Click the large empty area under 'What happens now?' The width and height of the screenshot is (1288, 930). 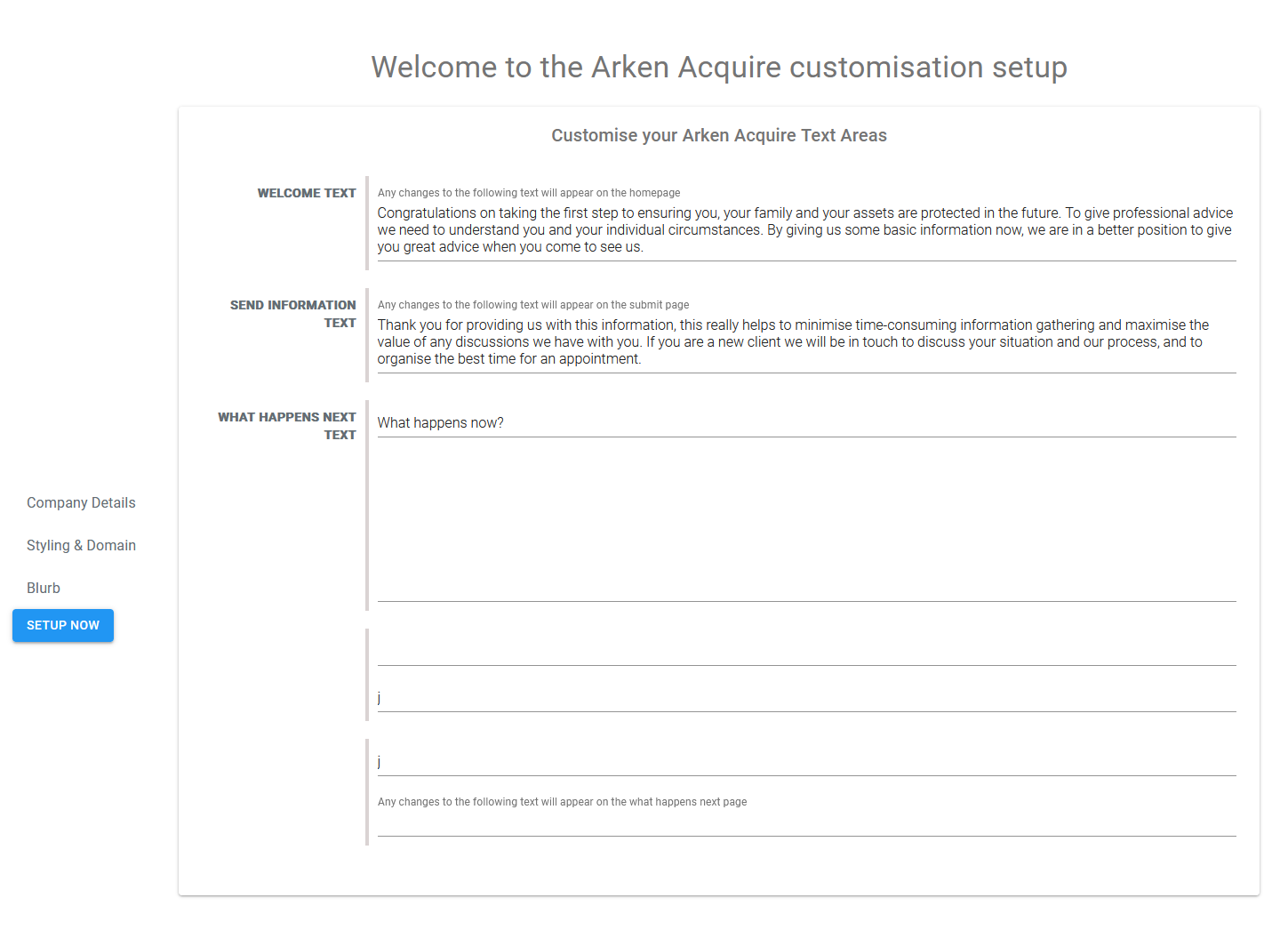pos(805,520)
